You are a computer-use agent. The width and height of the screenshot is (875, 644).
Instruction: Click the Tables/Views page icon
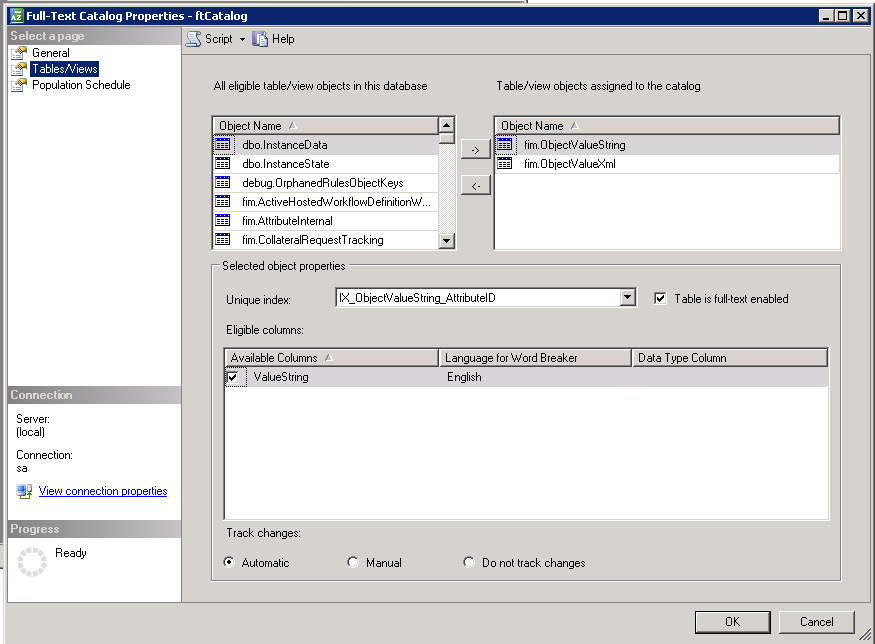pos(19,69)
